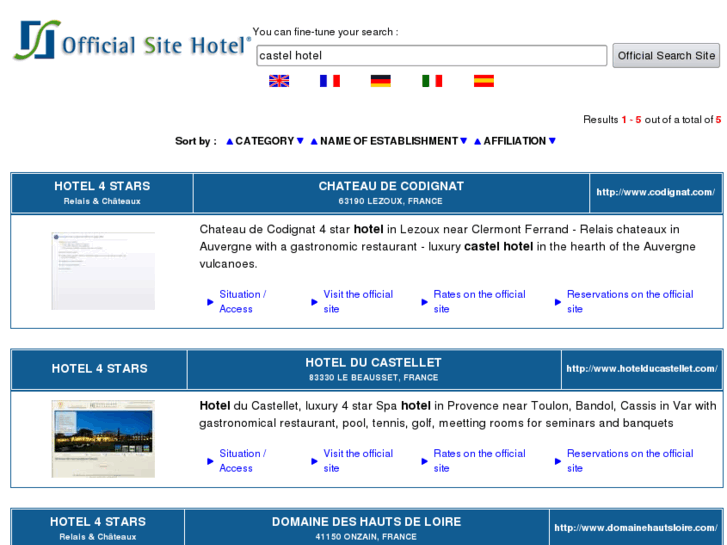View Rates on official site for Chateau de Codignat
This screenshot has height=545, width=727.
[479, 301]
